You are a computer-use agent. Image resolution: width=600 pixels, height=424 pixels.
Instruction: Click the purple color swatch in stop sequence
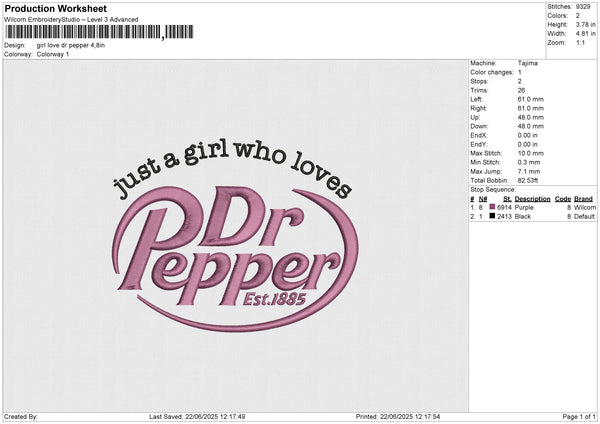click(492, 207)
